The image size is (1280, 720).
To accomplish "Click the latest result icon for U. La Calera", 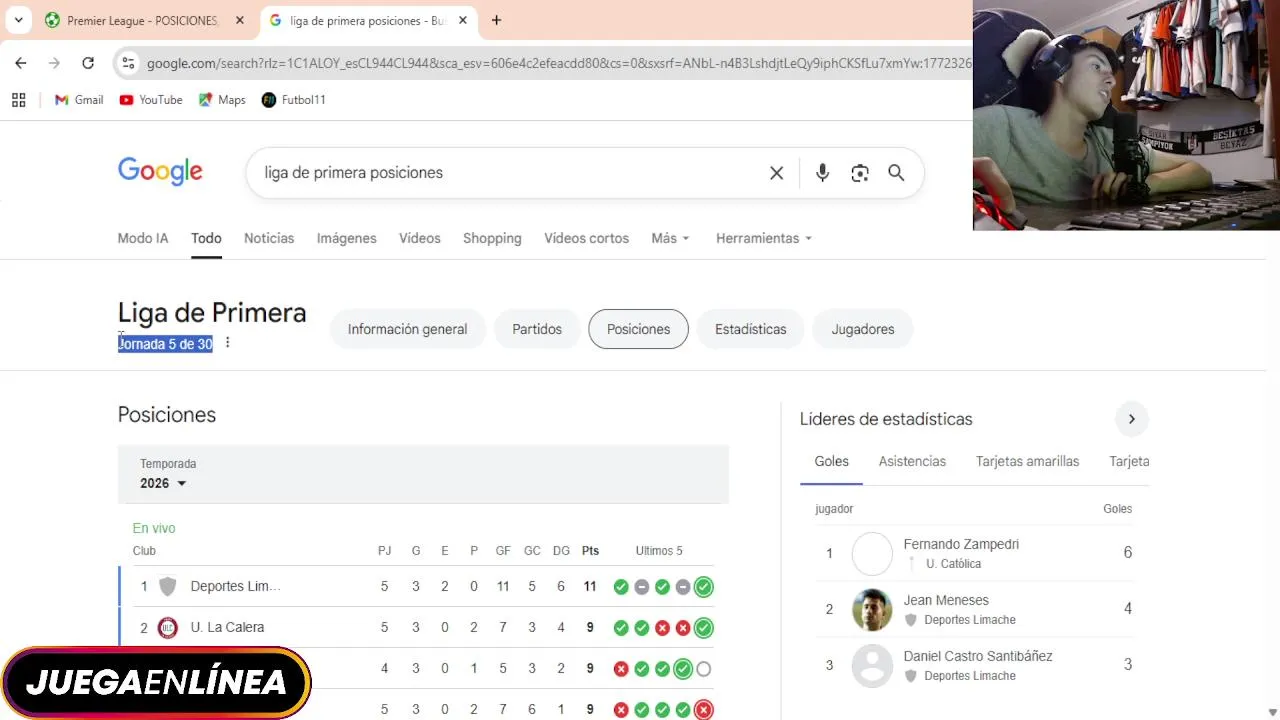I will (704, 628).
